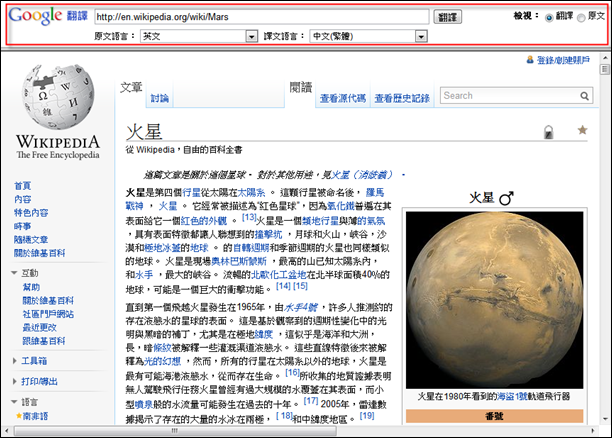Click the 氧化鐵 link
The height and width of the screenshot is (438, 612).
[x=341, y=206]
